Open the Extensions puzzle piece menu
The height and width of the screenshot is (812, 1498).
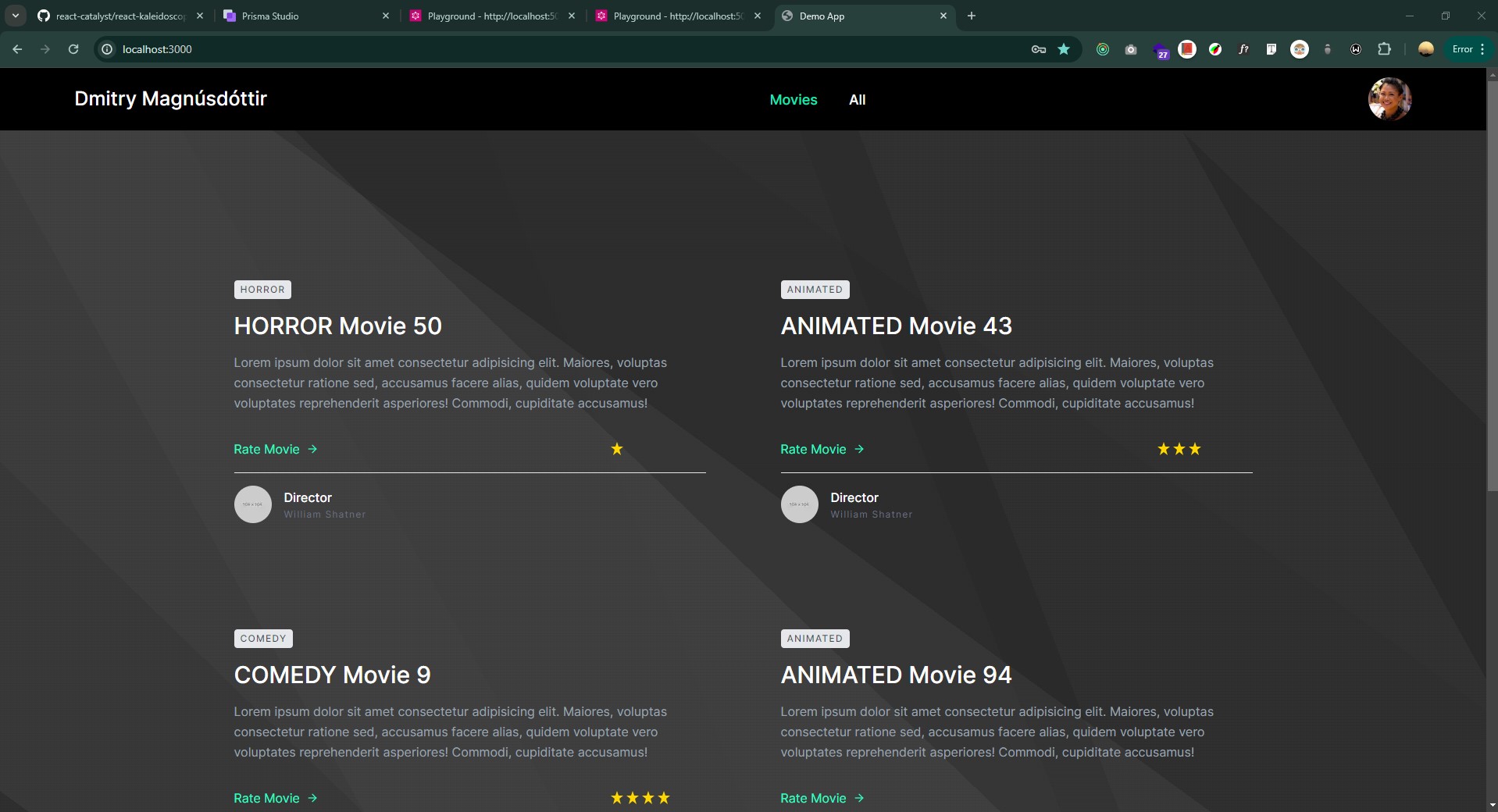(1384, 49)
